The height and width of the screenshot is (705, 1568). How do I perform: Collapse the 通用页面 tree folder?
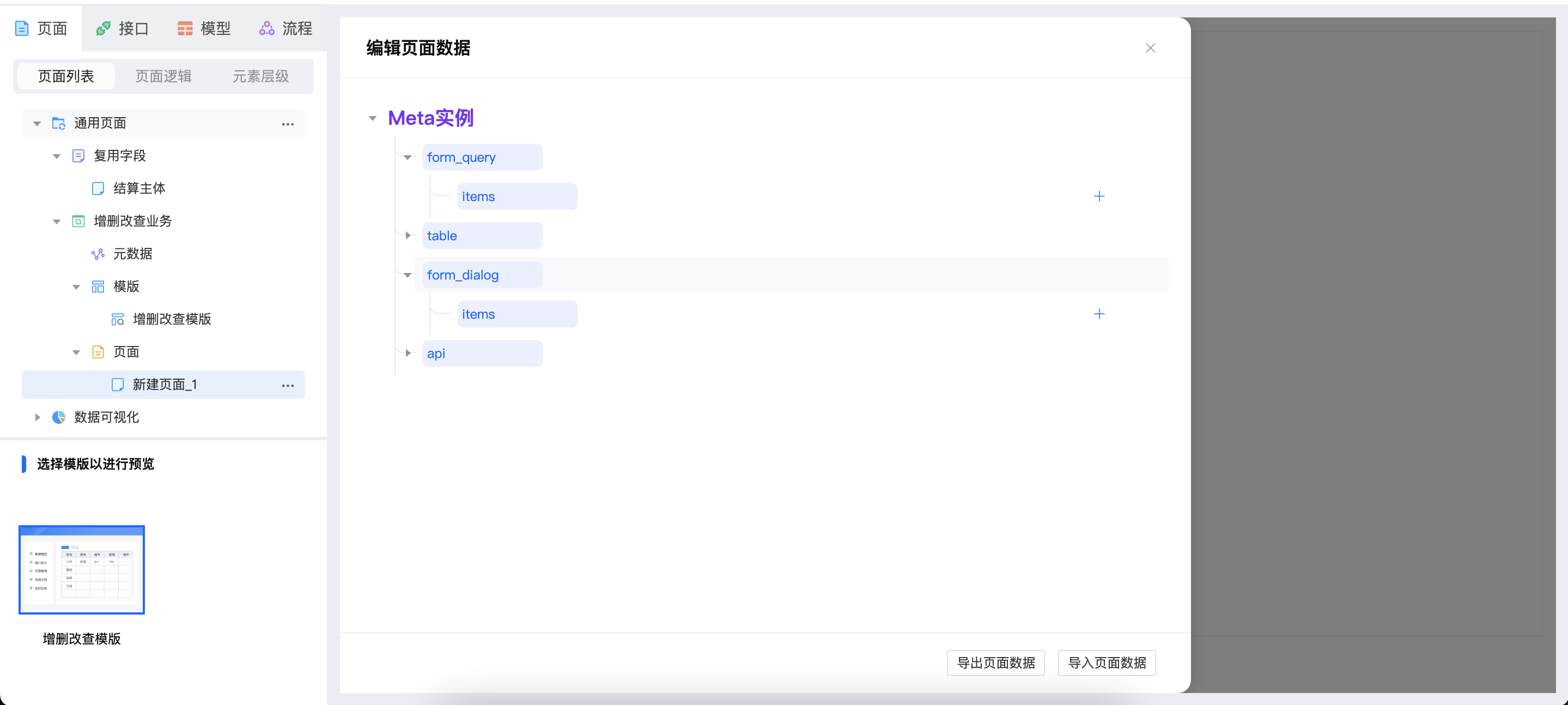pos(37,124)
